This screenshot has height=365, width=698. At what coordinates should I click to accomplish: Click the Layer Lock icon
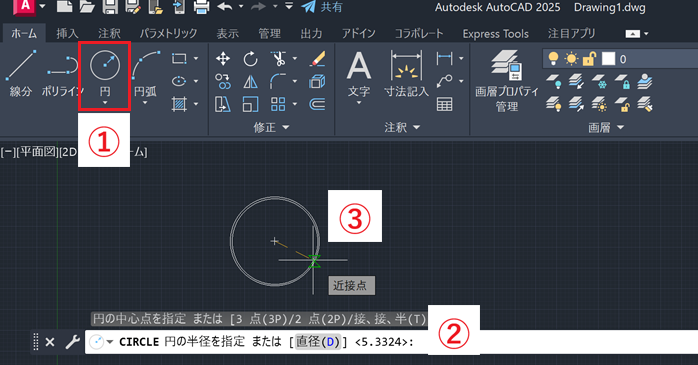click(x=622, y=81)
